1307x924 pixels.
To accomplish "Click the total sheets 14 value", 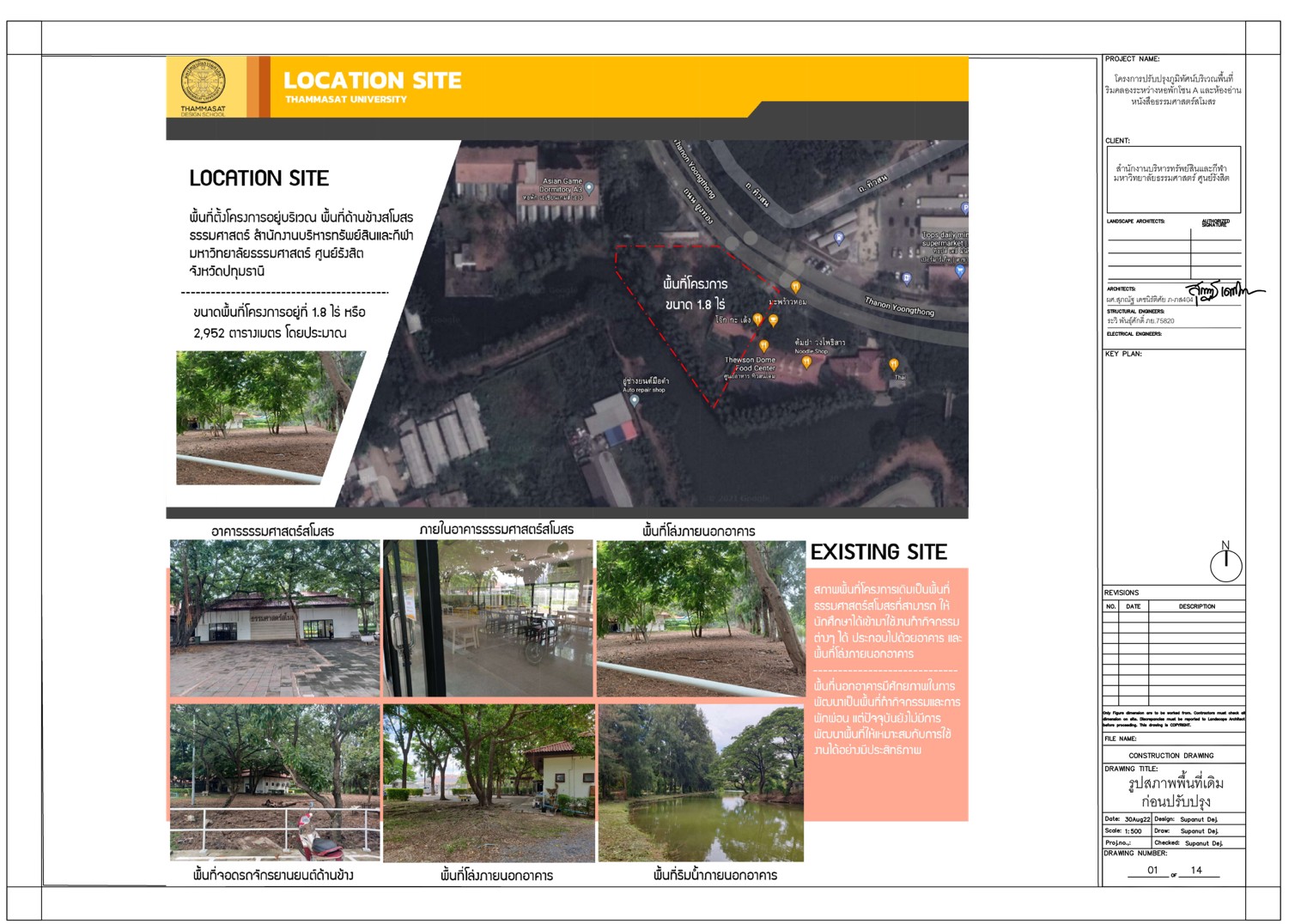I will pyautogui.click(x=1196, y=870).
